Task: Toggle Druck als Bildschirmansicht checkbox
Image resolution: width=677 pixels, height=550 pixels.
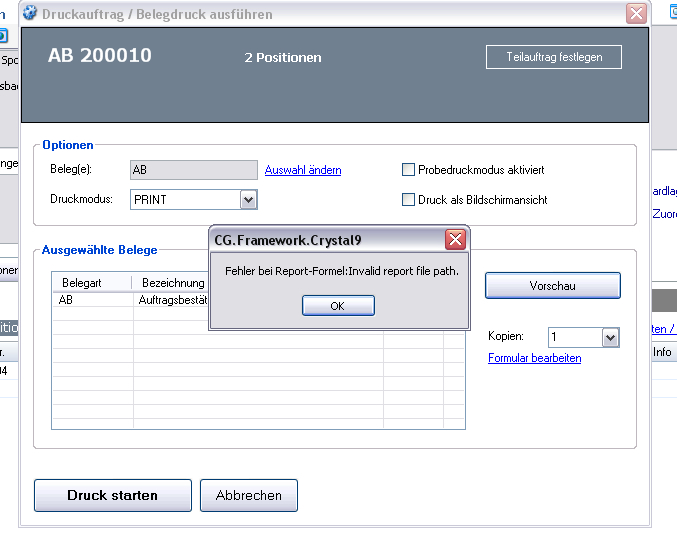Action: coord(408,200)
